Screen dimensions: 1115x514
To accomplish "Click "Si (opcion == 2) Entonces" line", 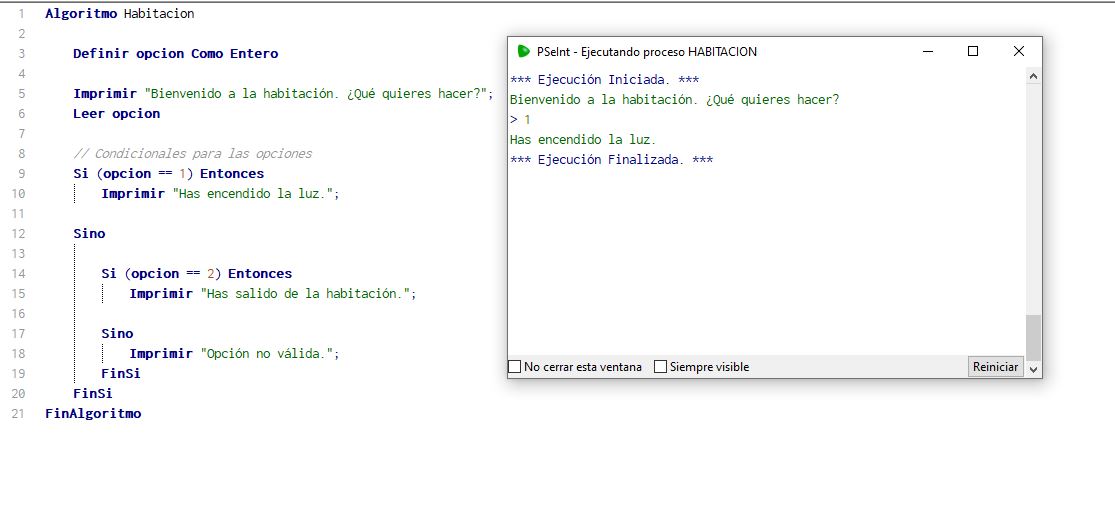I will point(196,274).
